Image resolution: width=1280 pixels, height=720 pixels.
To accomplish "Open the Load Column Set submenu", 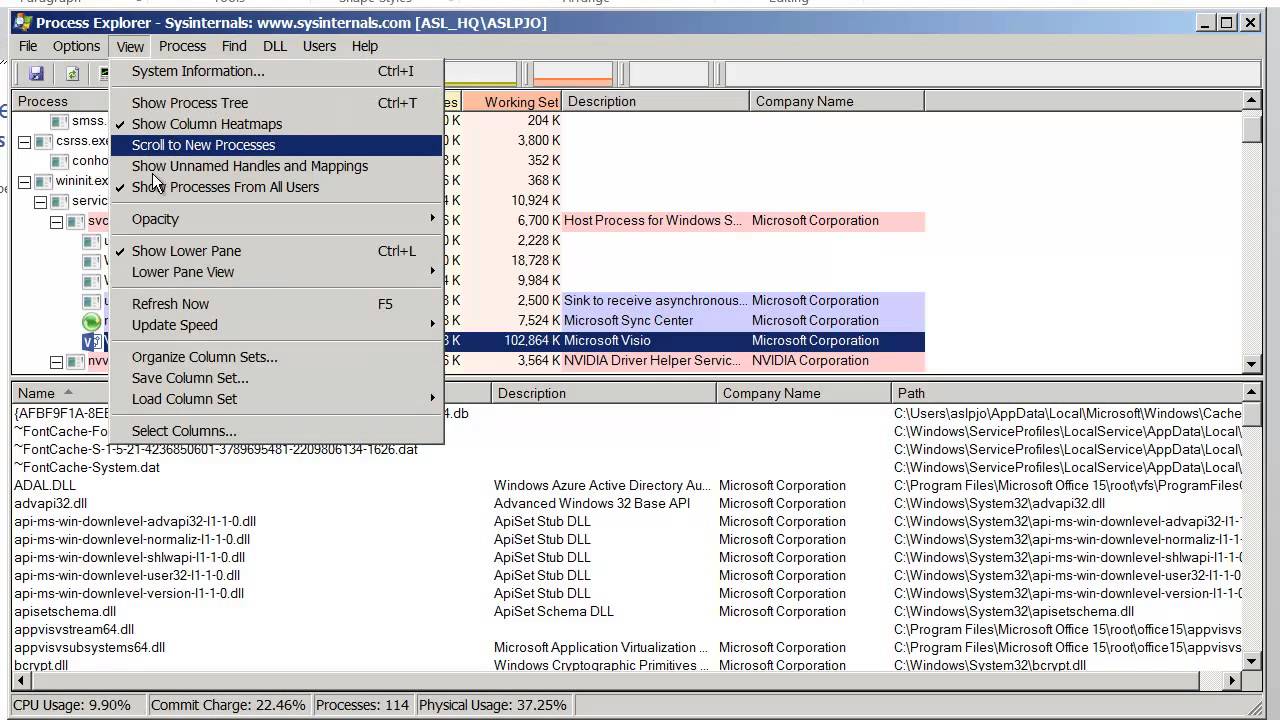I will (276, 399).
